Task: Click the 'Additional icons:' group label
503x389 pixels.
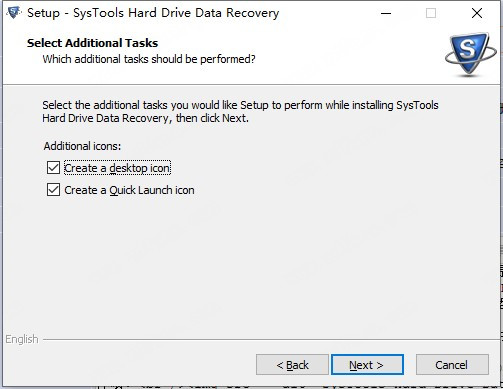Action: point(82,146)
